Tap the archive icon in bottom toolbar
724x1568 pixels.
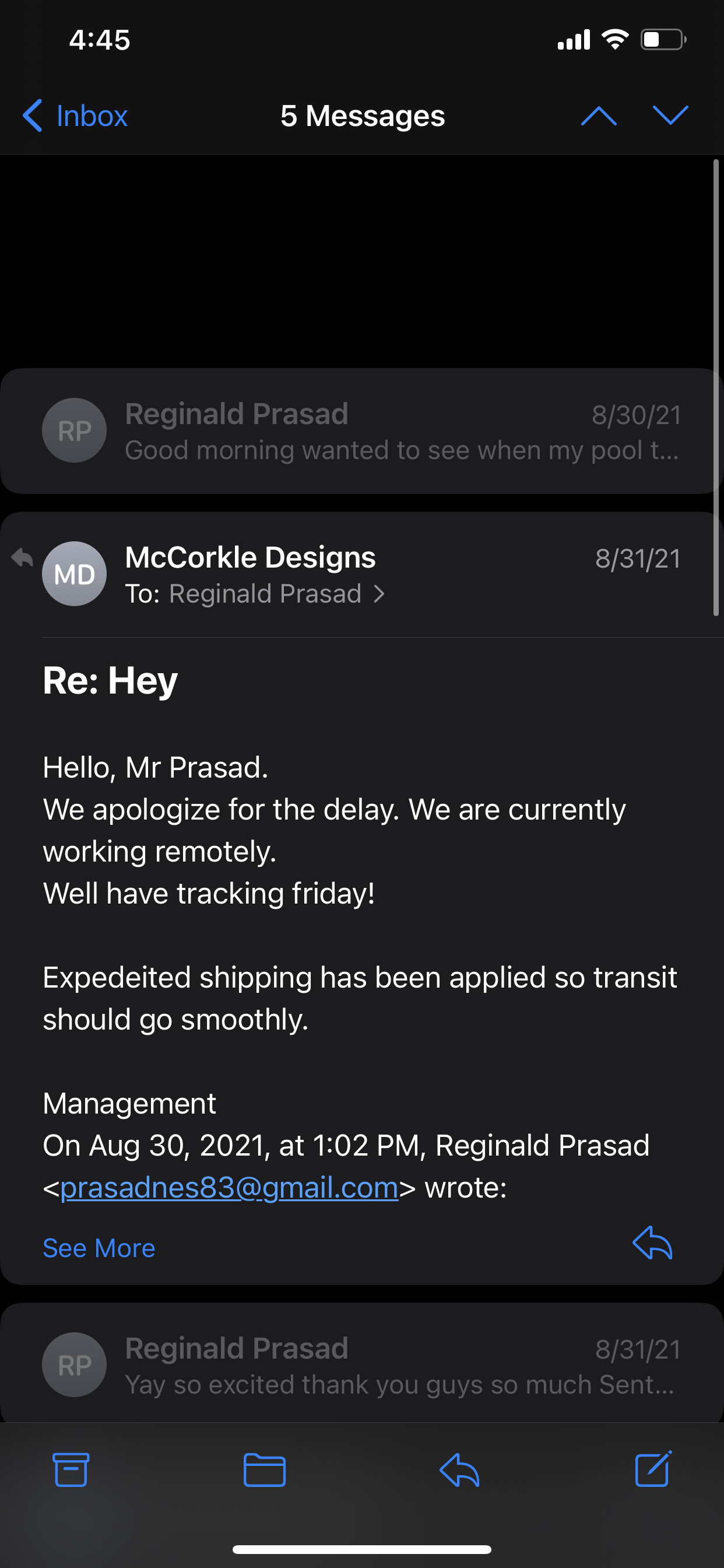pos(71,1469)
